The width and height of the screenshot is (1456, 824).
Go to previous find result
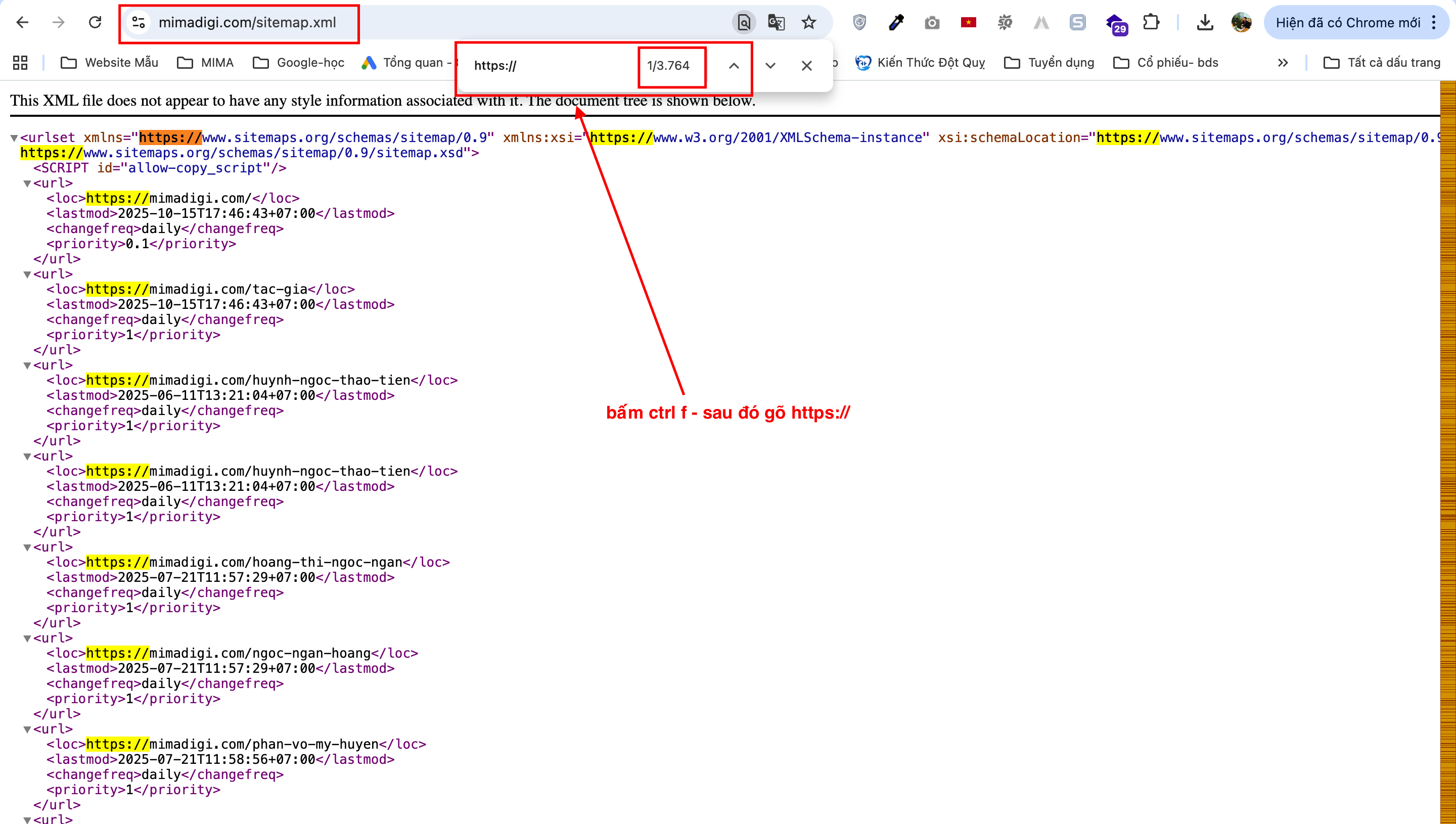click(x=734, y=66)
